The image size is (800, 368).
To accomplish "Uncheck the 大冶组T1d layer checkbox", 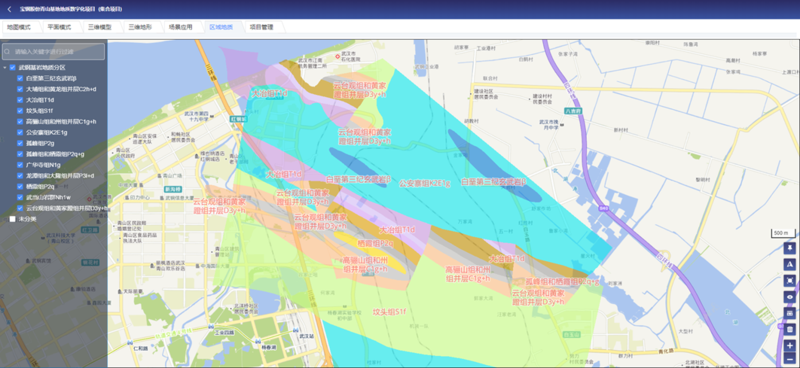I will [x=20, y=100].
